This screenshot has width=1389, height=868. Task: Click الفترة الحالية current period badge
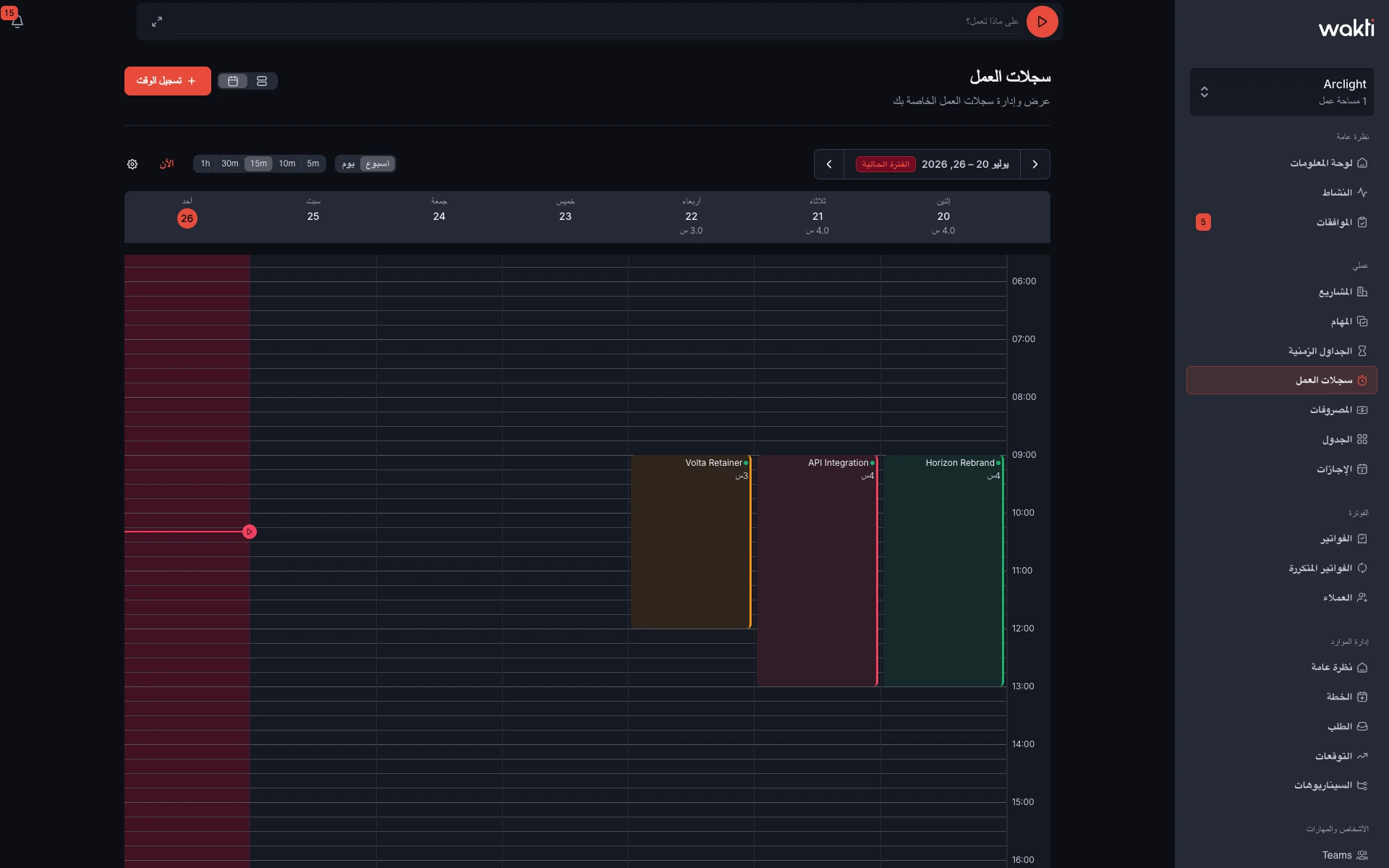tap(885, 164)
